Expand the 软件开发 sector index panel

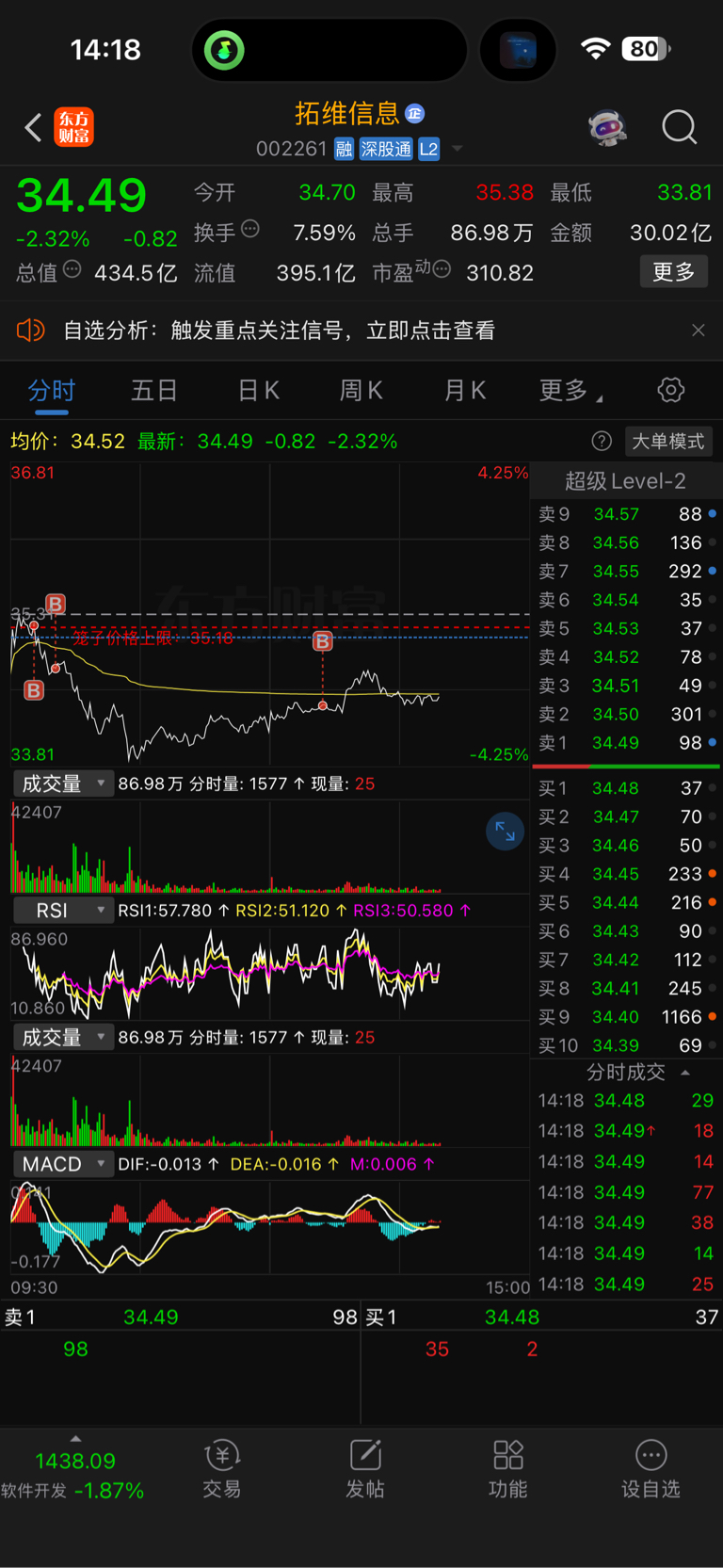[x=73, y=1471]
